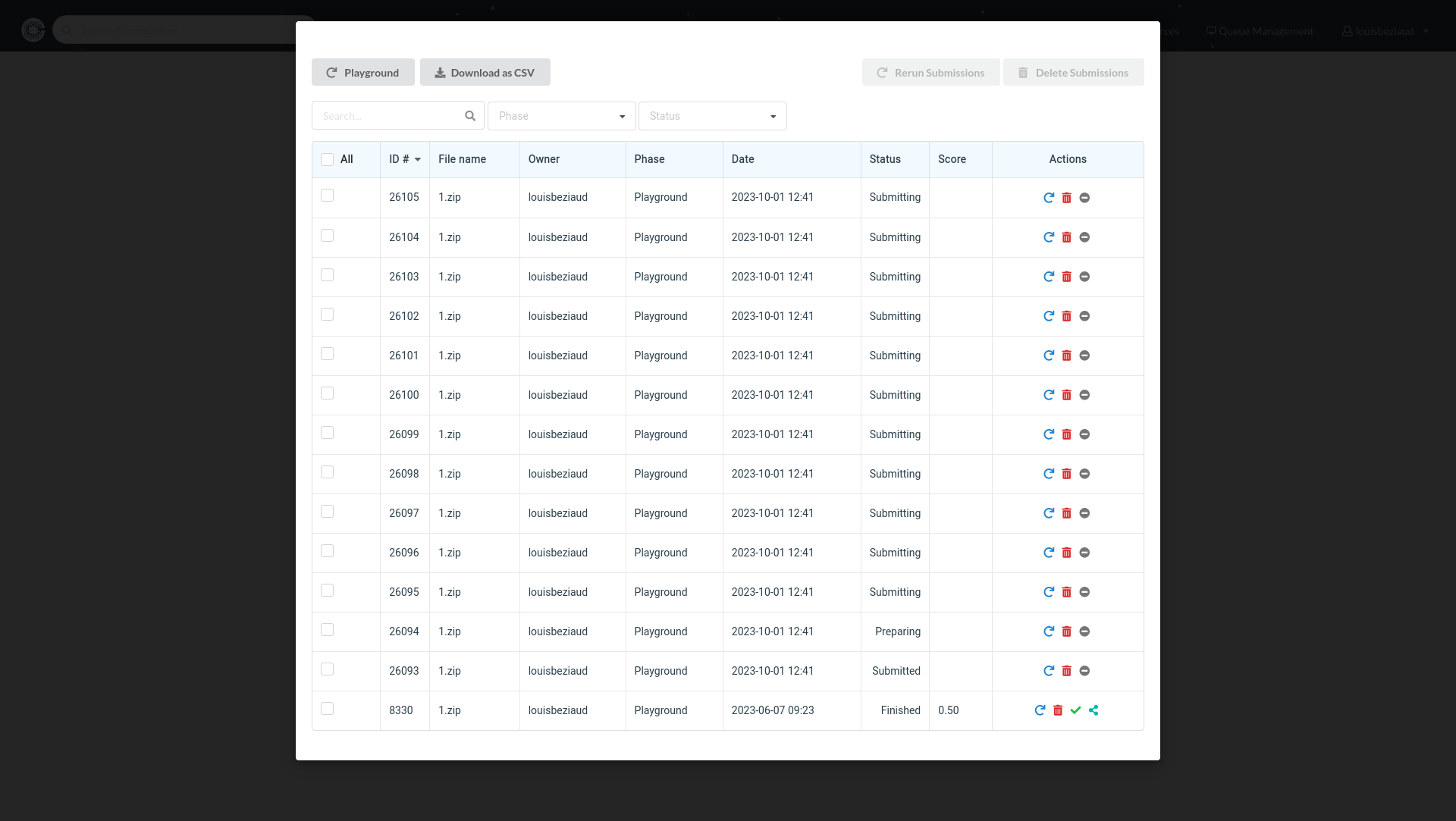1456x821 pixels.
Task: Cancel submission 26101 with the minus-circle icon
Action: pyautogui.click(x=1084, y=356)
